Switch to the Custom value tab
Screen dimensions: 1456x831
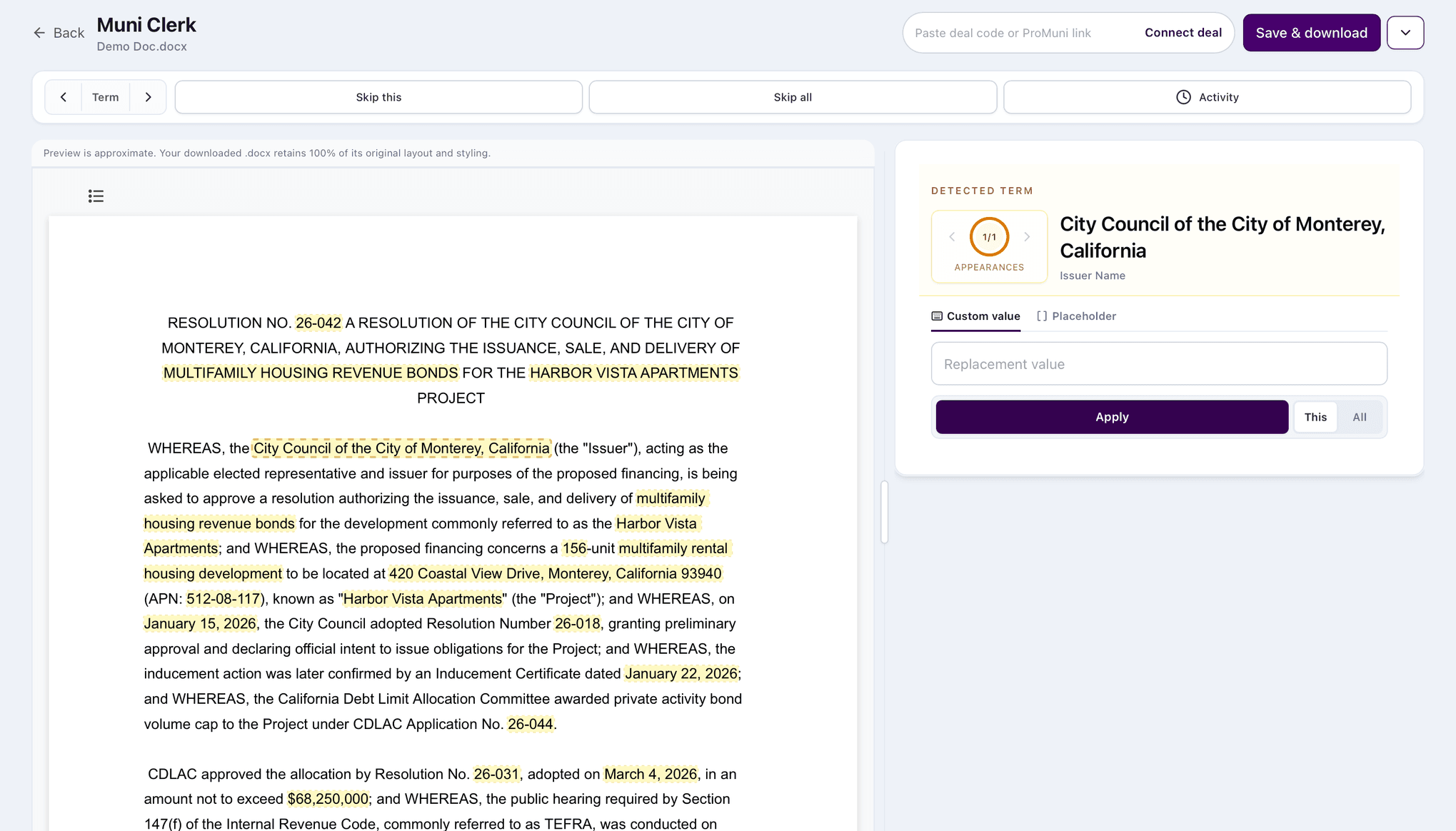pos(975,316)
